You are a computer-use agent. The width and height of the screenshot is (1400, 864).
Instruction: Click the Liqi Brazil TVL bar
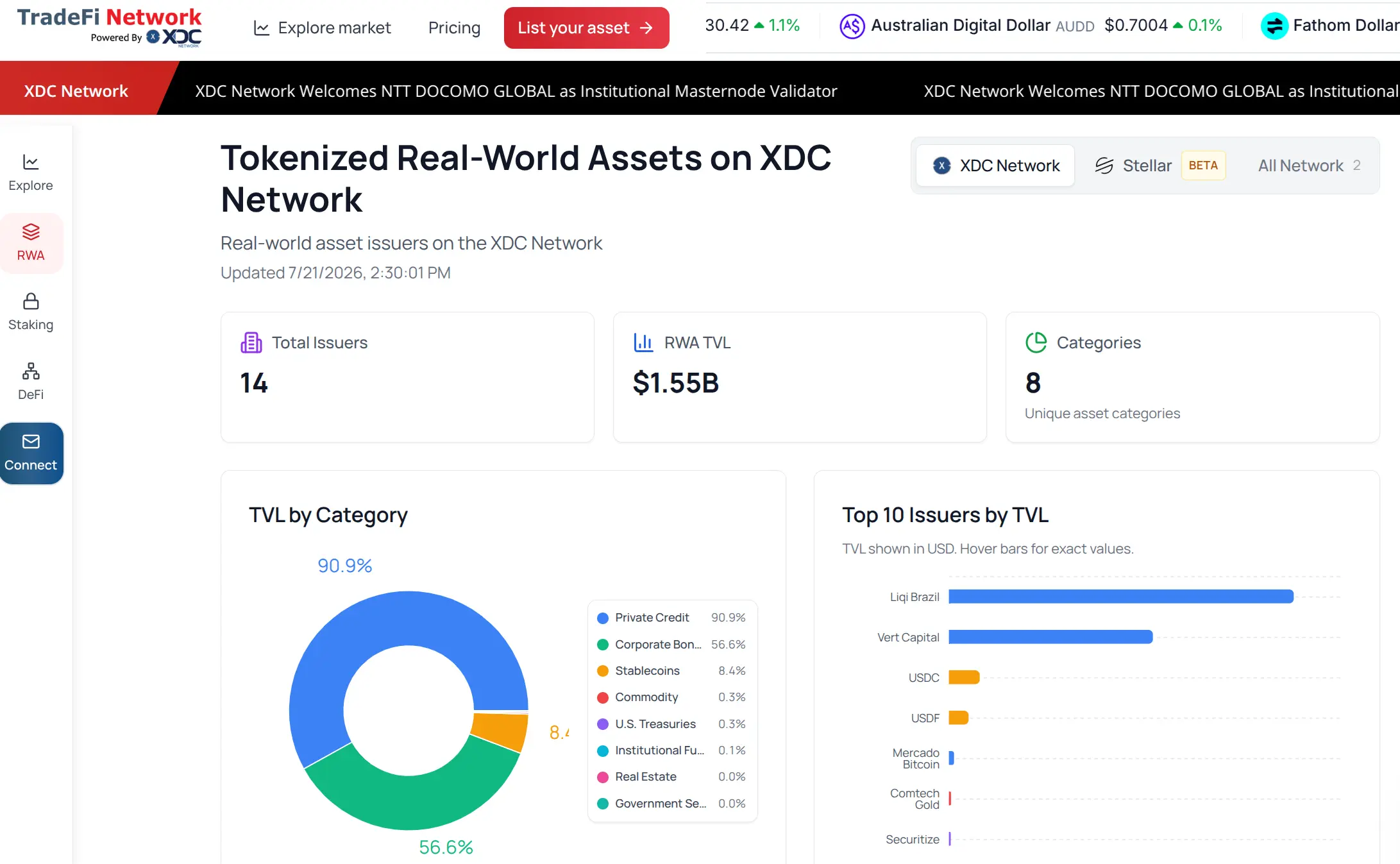click(1121, 597)
